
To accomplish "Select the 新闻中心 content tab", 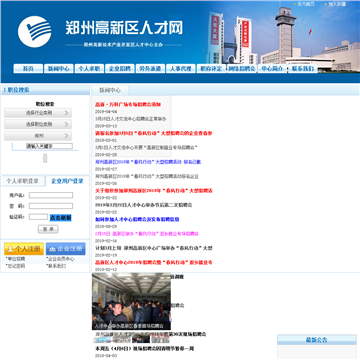I will point(110,90).
